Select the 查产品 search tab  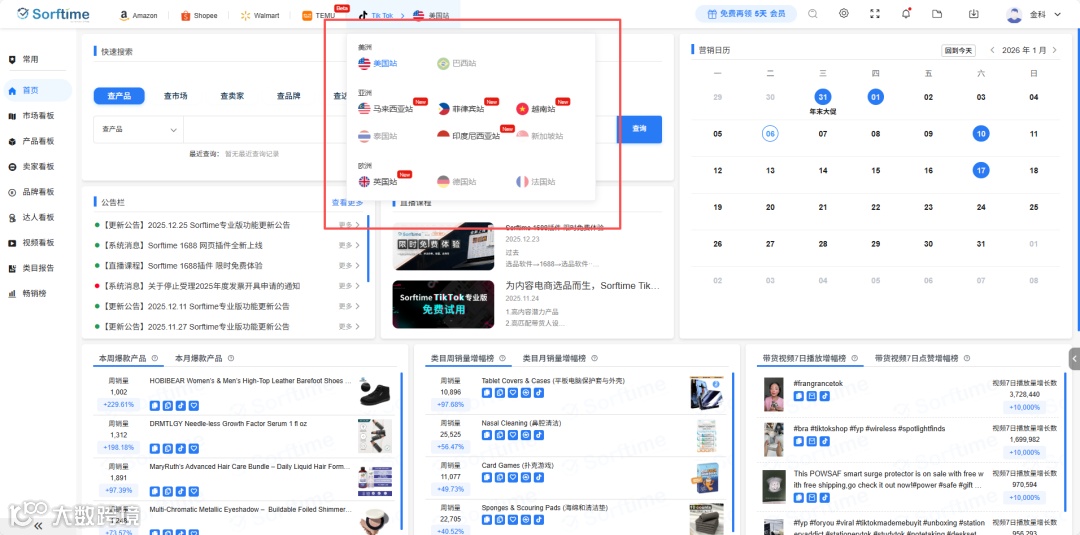[x=119, y=96]
